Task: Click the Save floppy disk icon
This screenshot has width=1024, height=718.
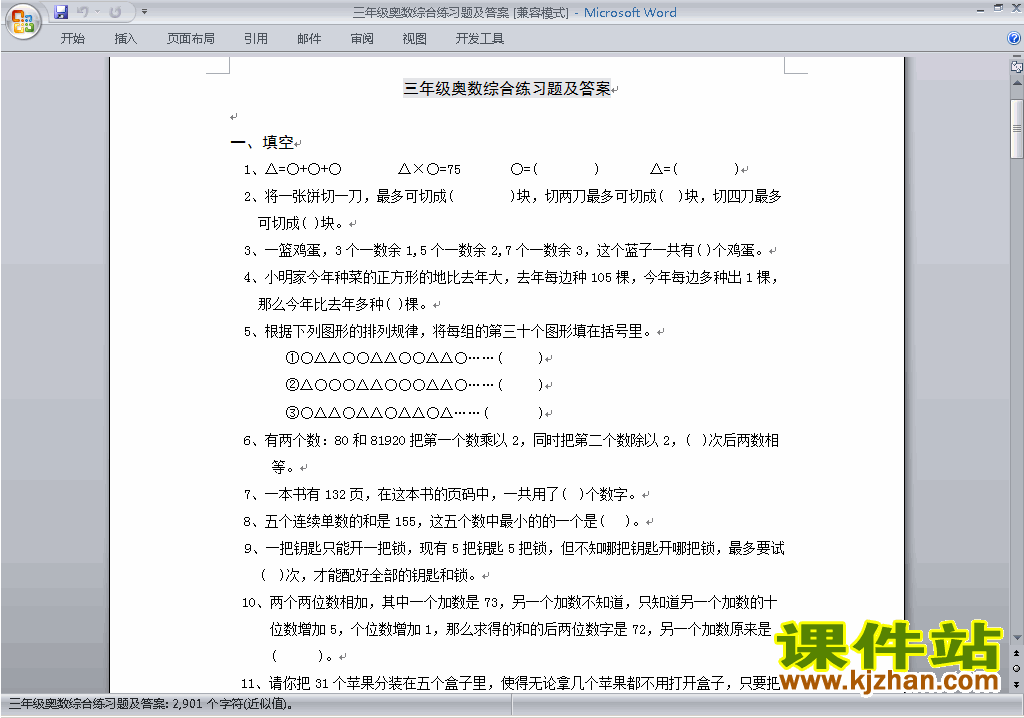Action: (x=61, y=12)
